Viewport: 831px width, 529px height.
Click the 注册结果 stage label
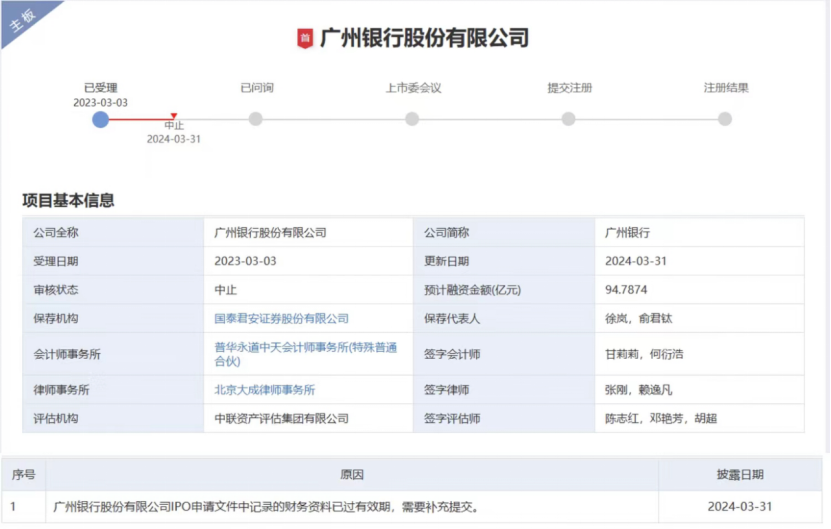point(726,87)
